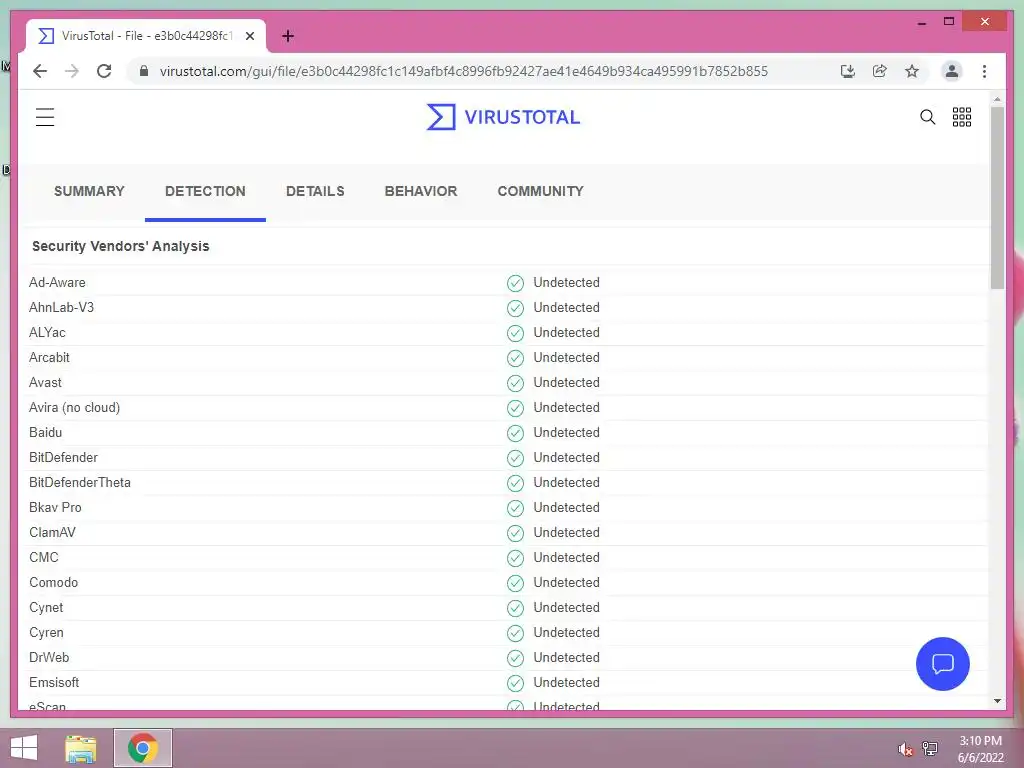
Task: Click the Undetected result for Baidu
Action: (566, 432)
